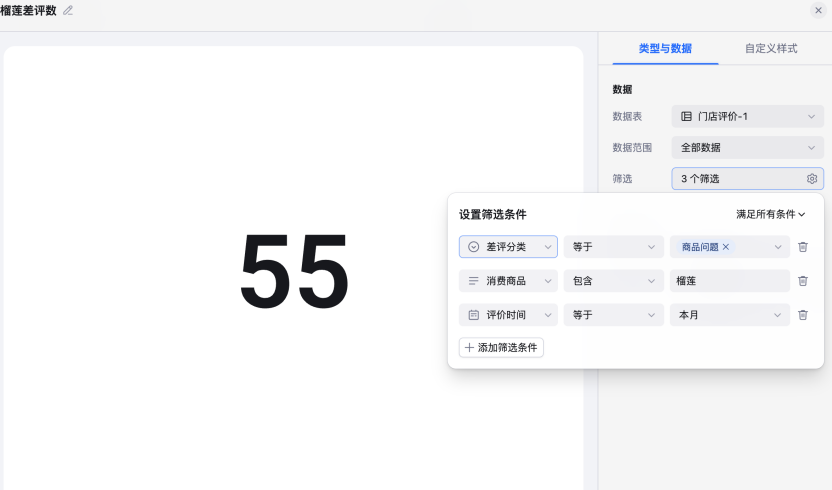Open filter settings via the gear icon
Image resolution: width=832 pixels, height=490 pixels.
(x=811, y=179)
